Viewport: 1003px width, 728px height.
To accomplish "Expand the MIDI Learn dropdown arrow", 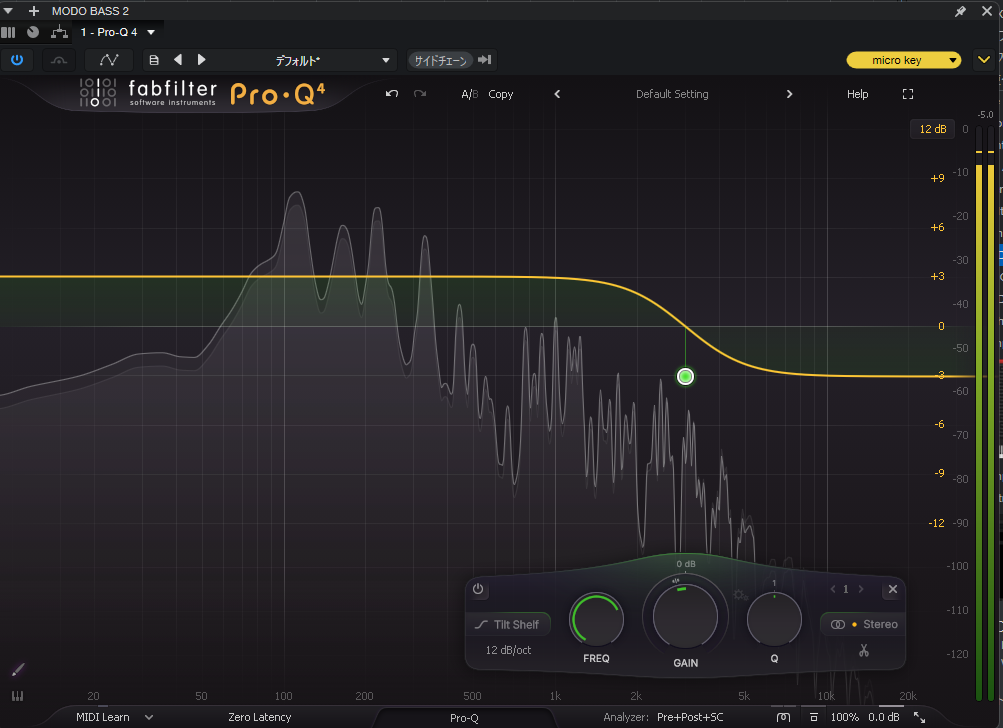I will 149,717.
